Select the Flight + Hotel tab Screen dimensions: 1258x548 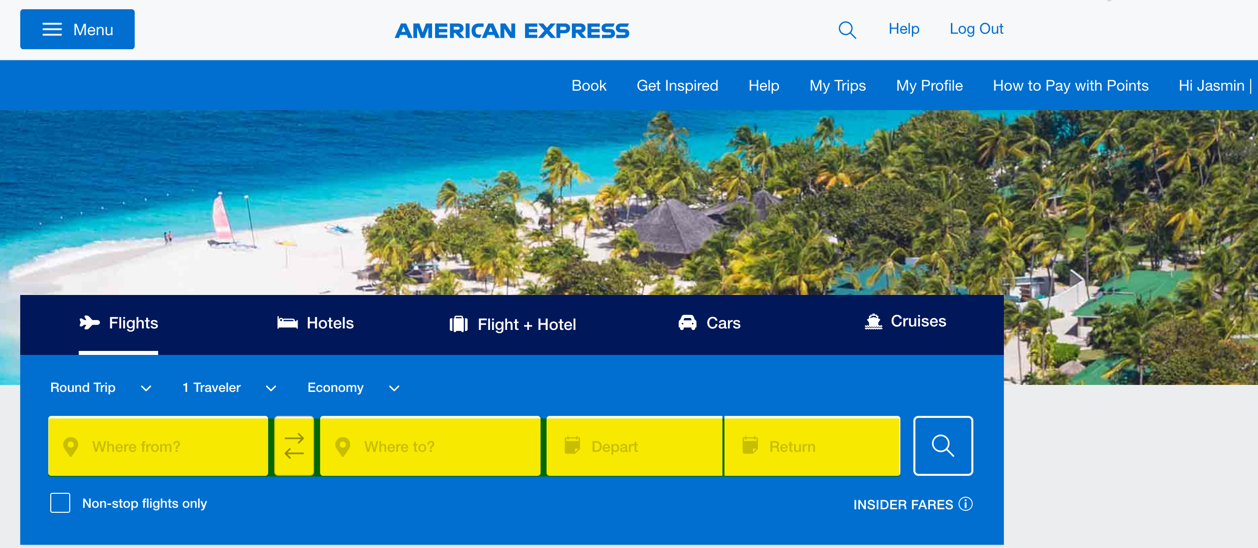tap(513, 324)
